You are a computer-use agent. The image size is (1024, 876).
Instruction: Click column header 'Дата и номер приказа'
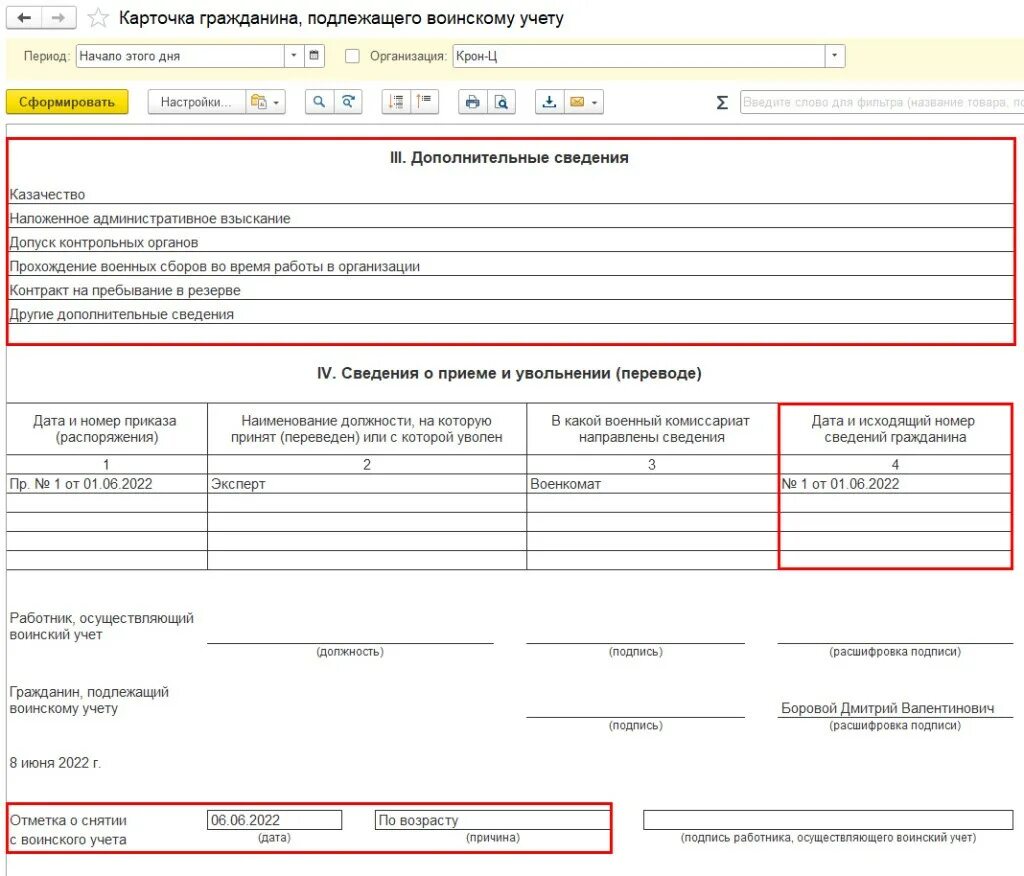[106, 429]
